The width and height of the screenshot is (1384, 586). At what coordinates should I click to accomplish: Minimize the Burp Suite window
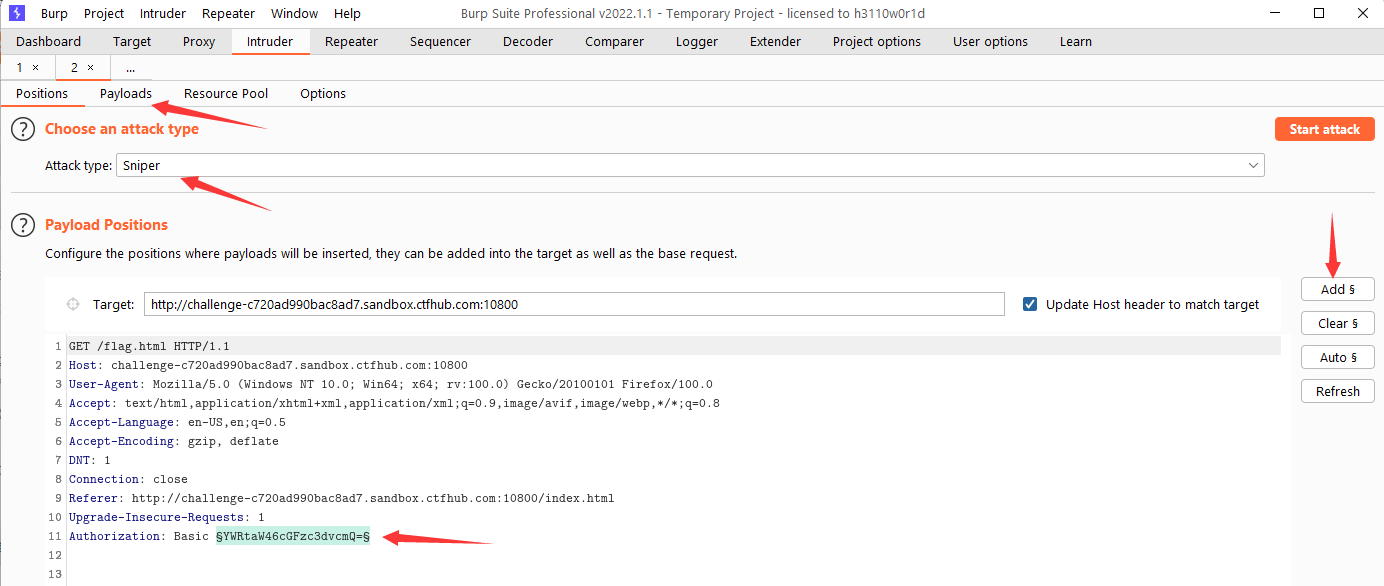1275,13
